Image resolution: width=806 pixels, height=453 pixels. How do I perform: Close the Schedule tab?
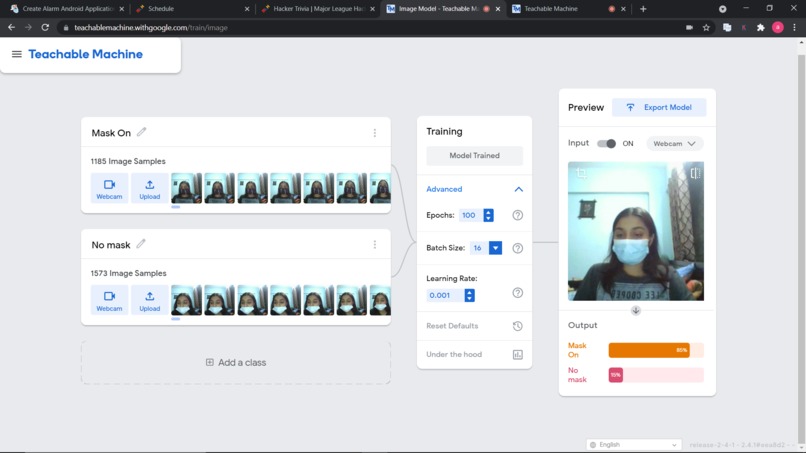247,9
